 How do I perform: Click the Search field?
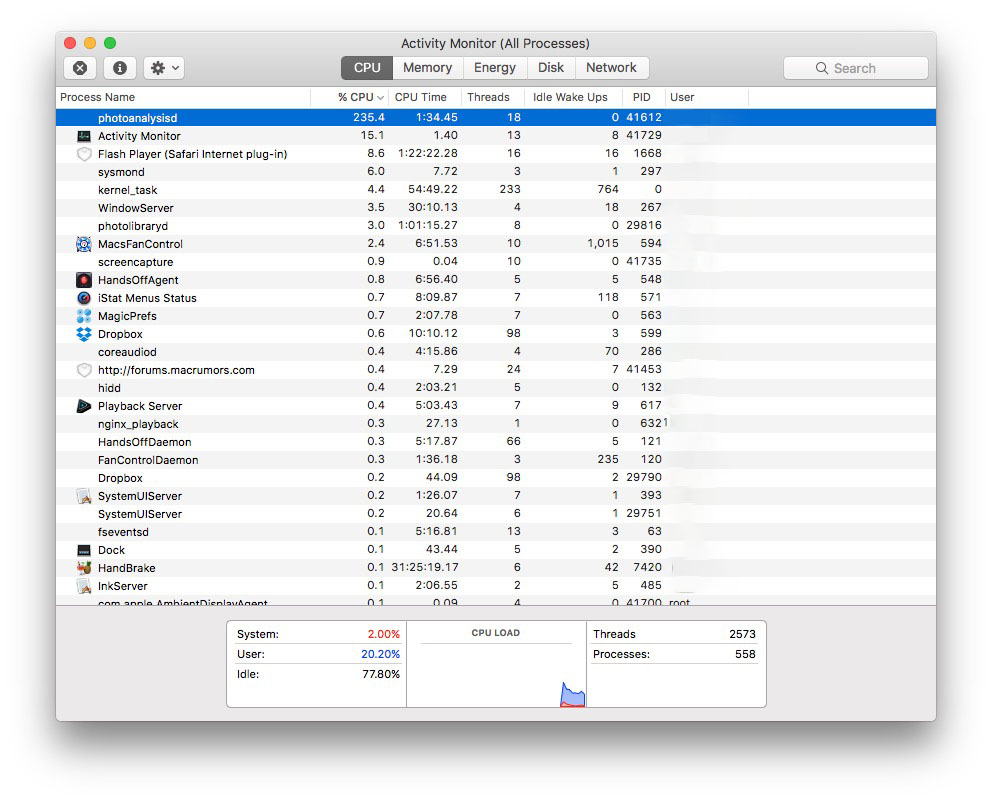(855, 68)
